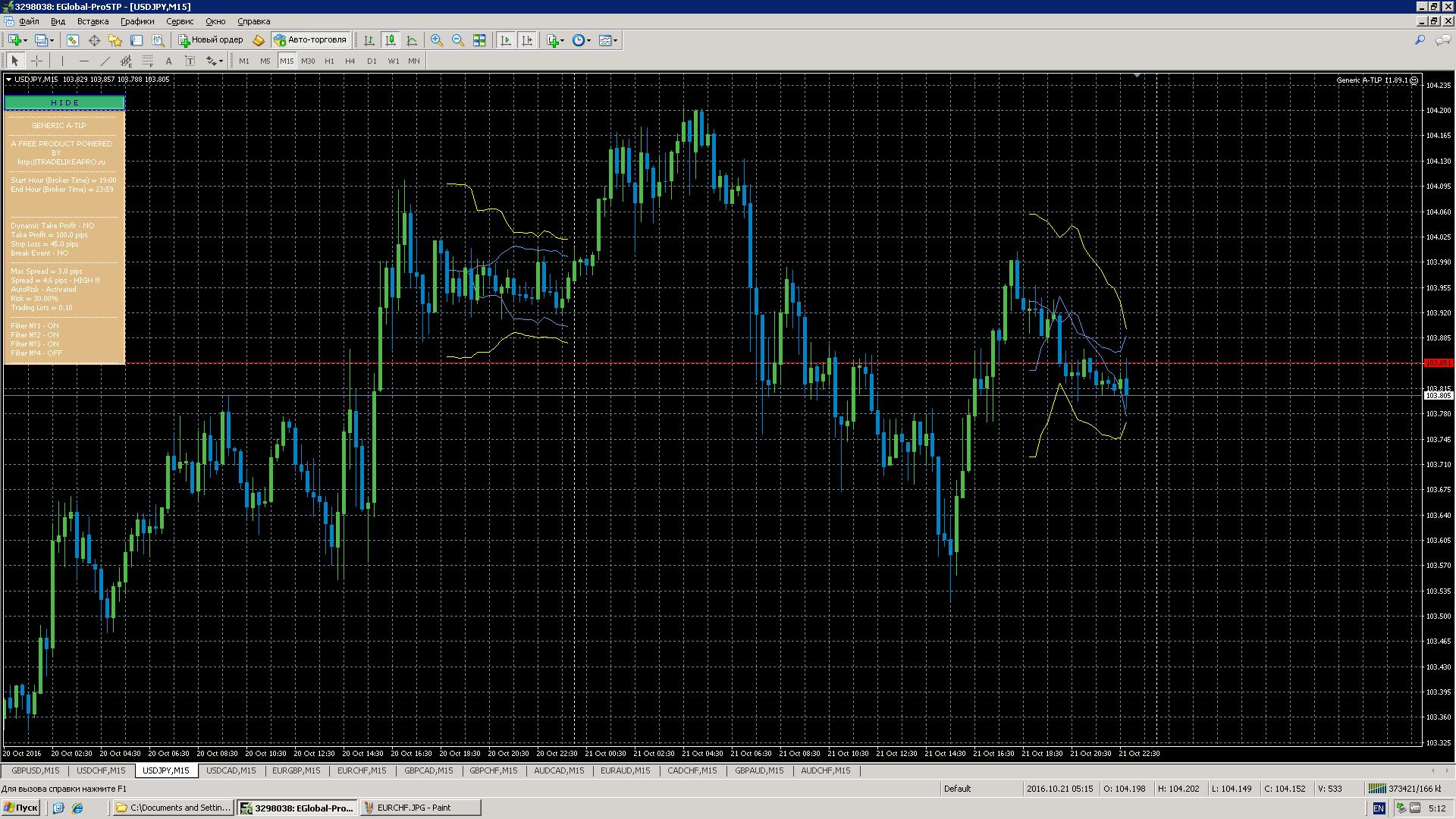
Task: Switch to D1 timeframe
Action: click(372, 61)
